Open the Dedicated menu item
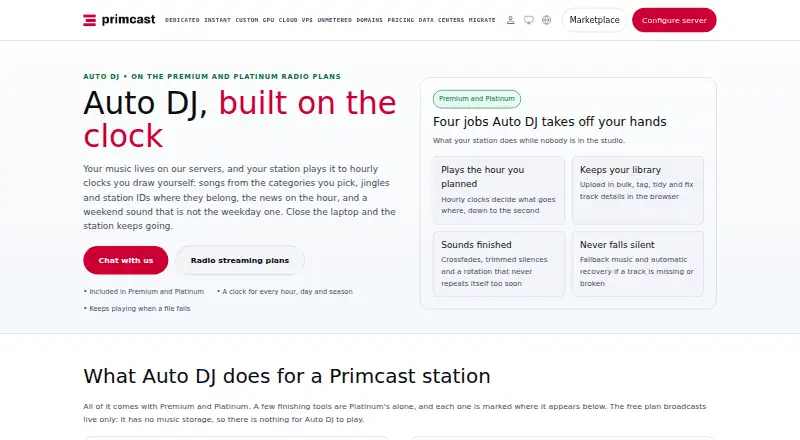The width and height of the screenshot is (800, 440). (x=182, y=20)
